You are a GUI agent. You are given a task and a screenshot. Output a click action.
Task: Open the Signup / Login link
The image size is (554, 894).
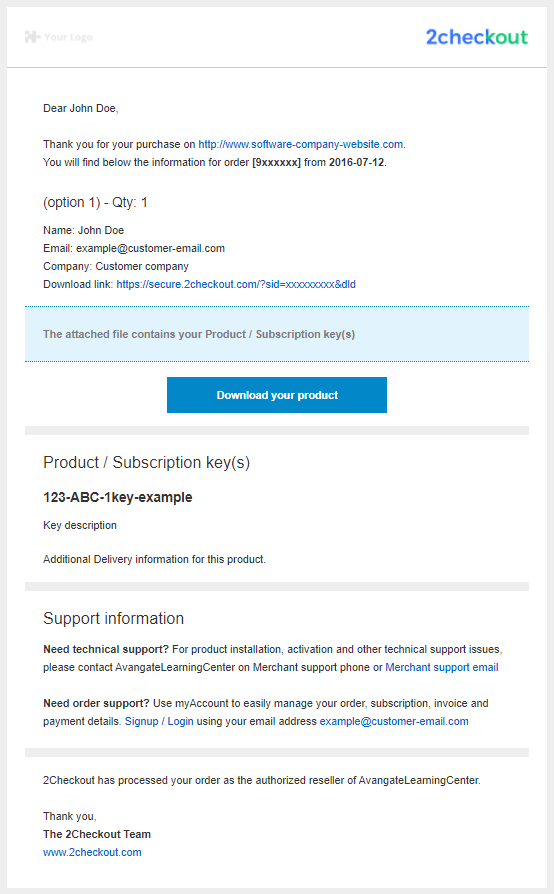click(159, 721)
